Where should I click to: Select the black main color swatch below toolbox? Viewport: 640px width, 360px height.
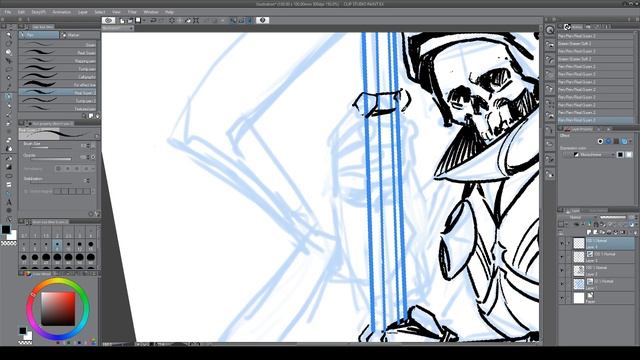click(x=6, y=229)
